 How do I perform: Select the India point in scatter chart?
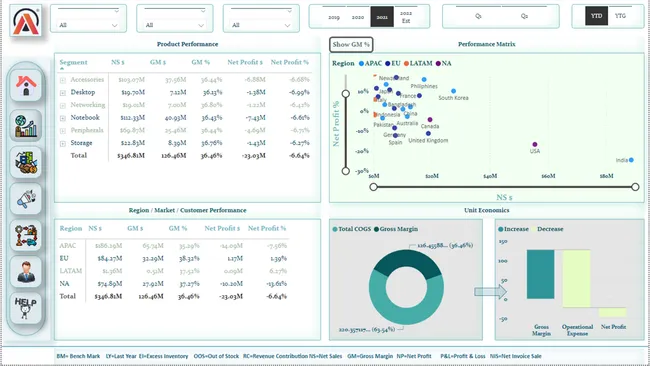(631, 160)
